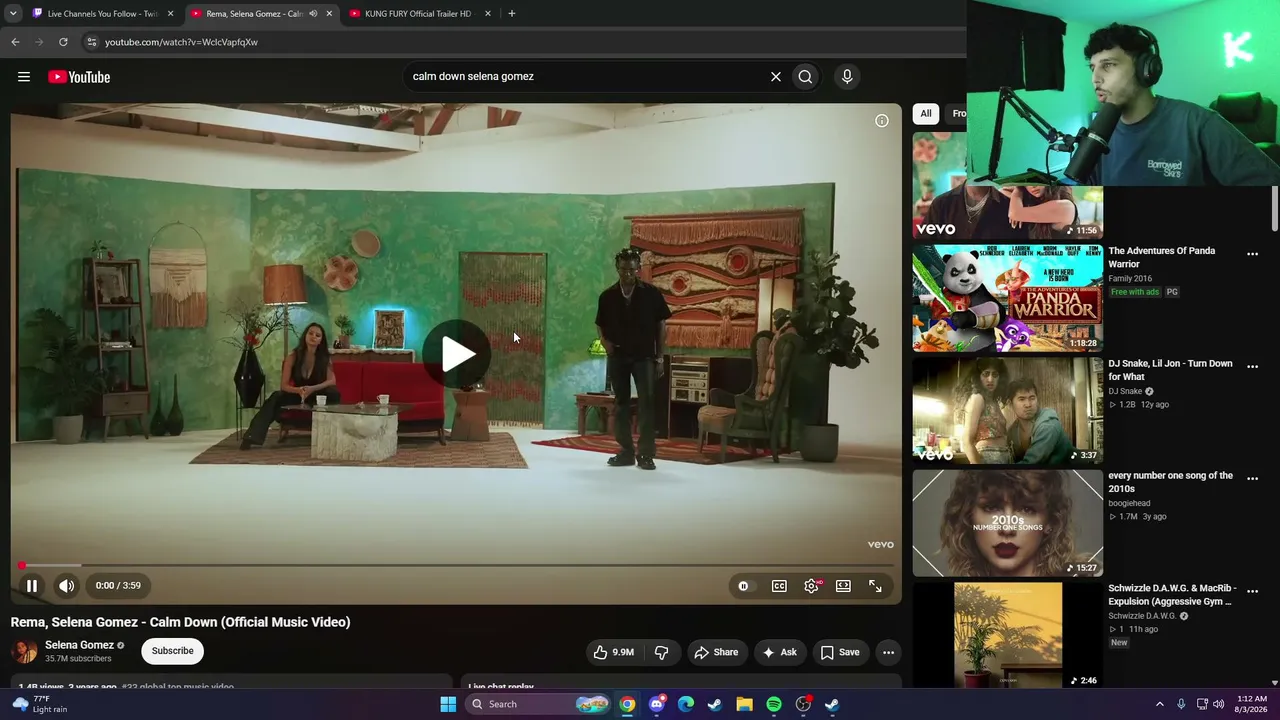Open options for number one songs video

click(1252, 478)
